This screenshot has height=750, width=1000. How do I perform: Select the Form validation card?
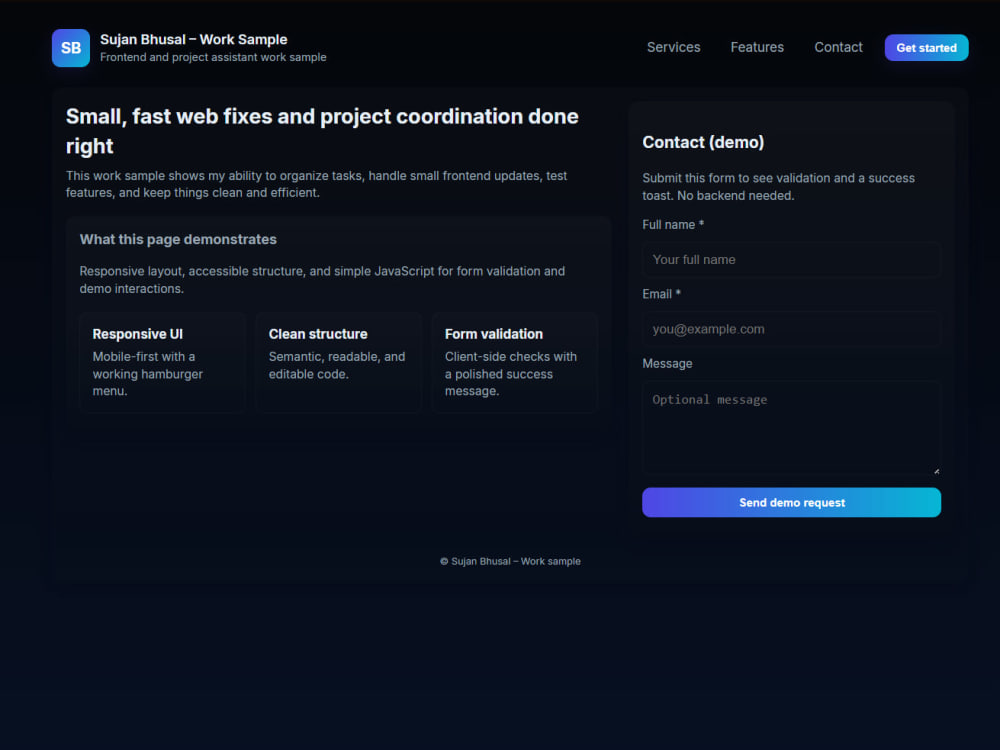tap(515, 362)
